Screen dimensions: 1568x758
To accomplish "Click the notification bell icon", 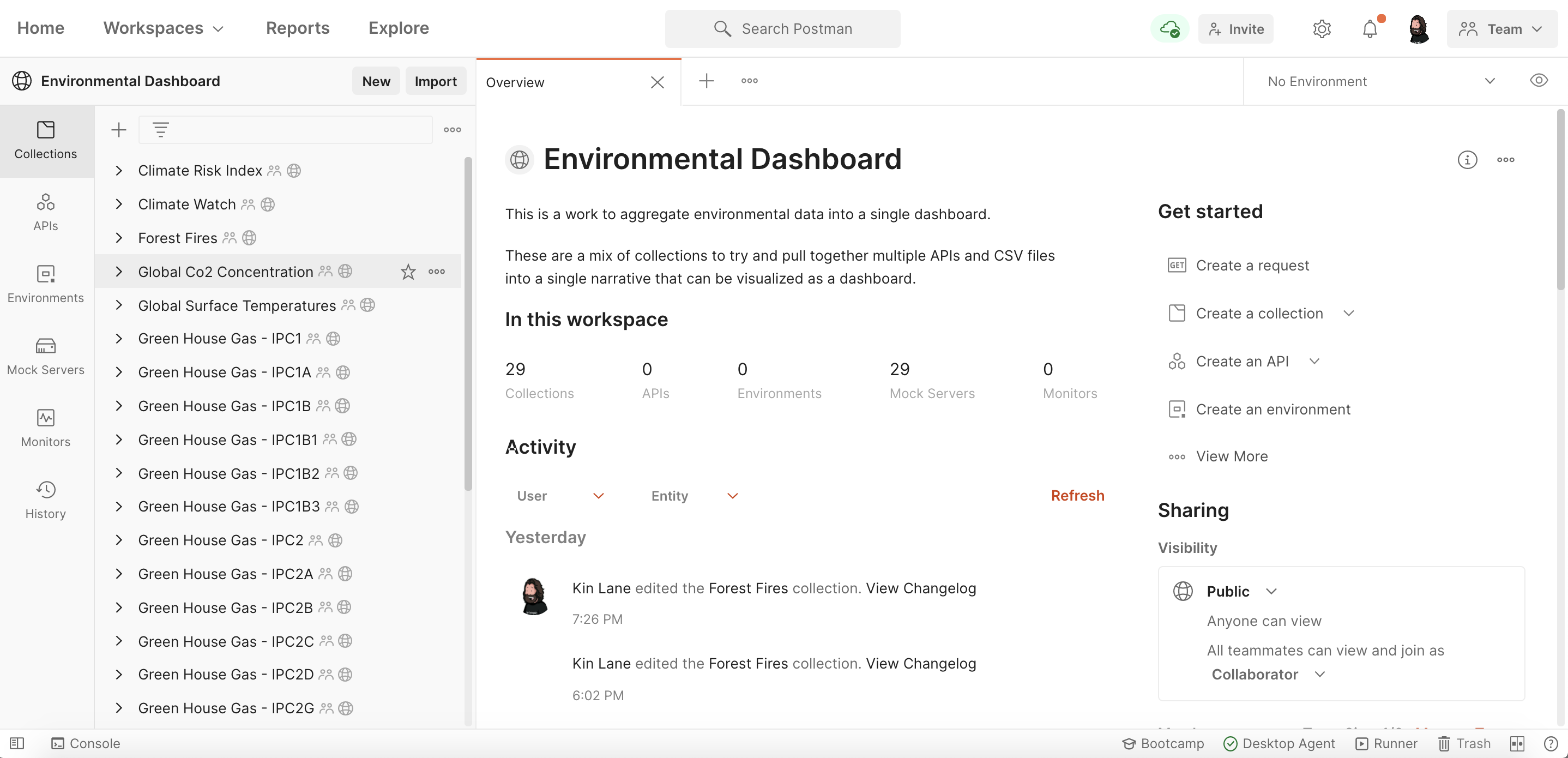I will tap(1371, 28).
